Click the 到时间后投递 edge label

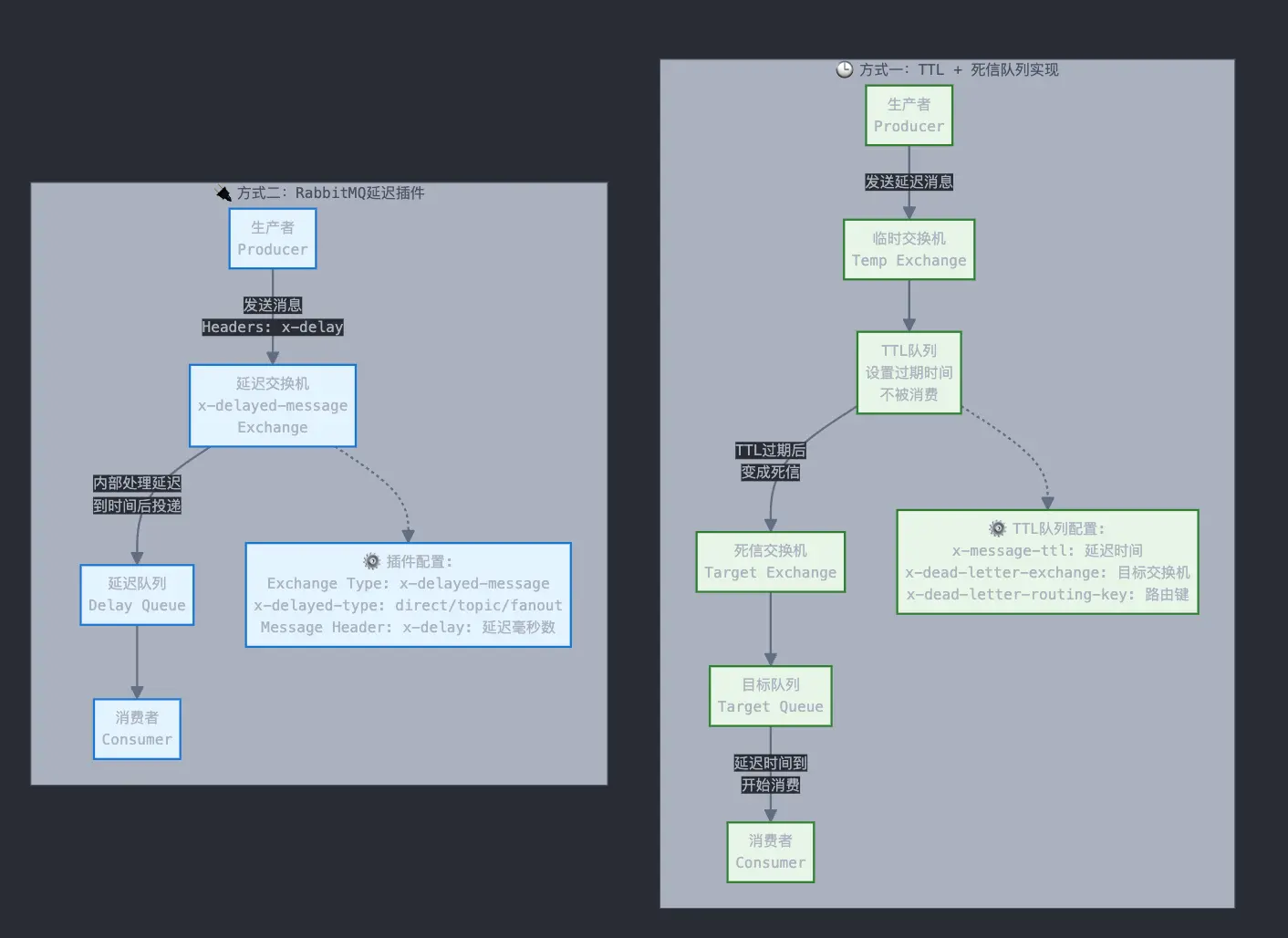click(x=137, y=505)
